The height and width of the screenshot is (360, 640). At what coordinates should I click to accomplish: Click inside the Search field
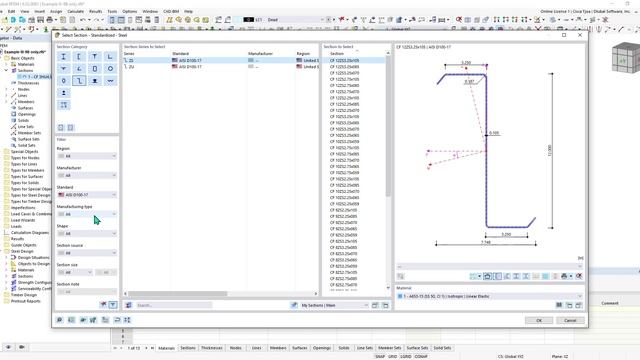tap(173, 305)
